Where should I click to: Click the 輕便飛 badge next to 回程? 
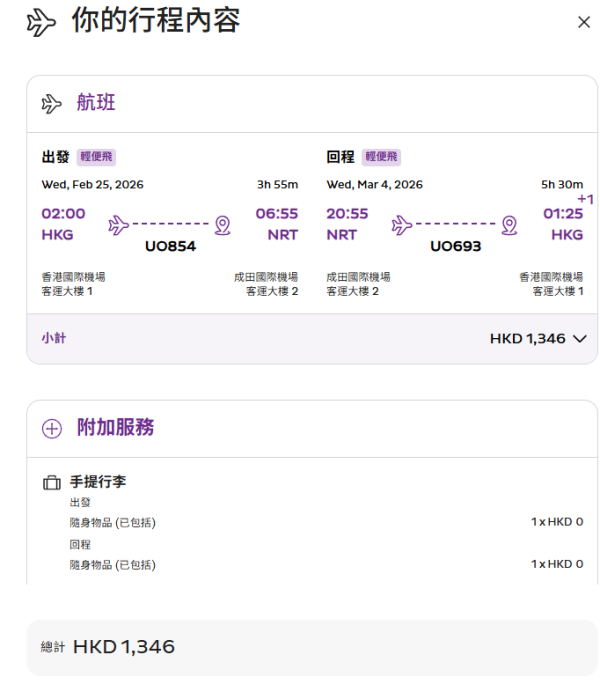381,157
